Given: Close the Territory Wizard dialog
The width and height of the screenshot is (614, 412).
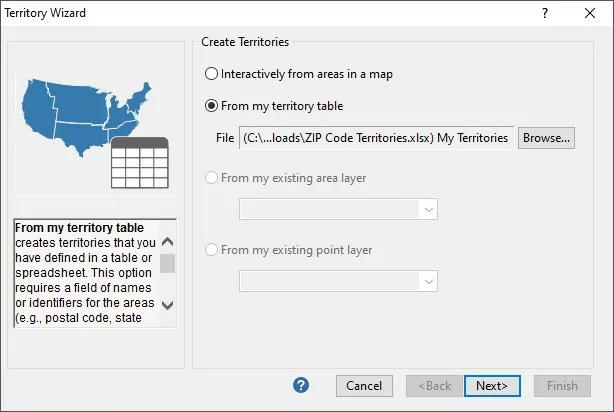Looking at the screenshot, I should click(590, 13).
